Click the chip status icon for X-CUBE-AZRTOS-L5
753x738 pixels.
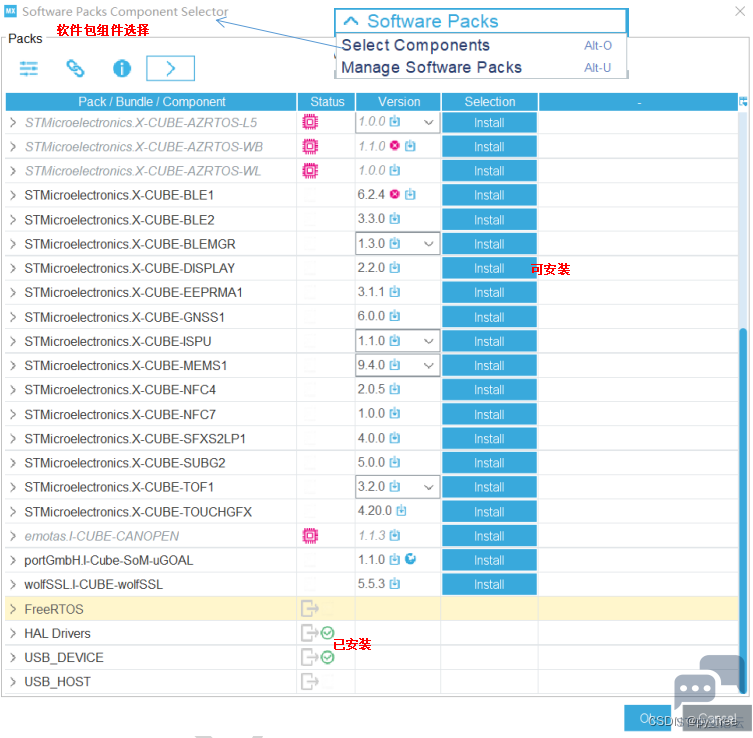310,122
